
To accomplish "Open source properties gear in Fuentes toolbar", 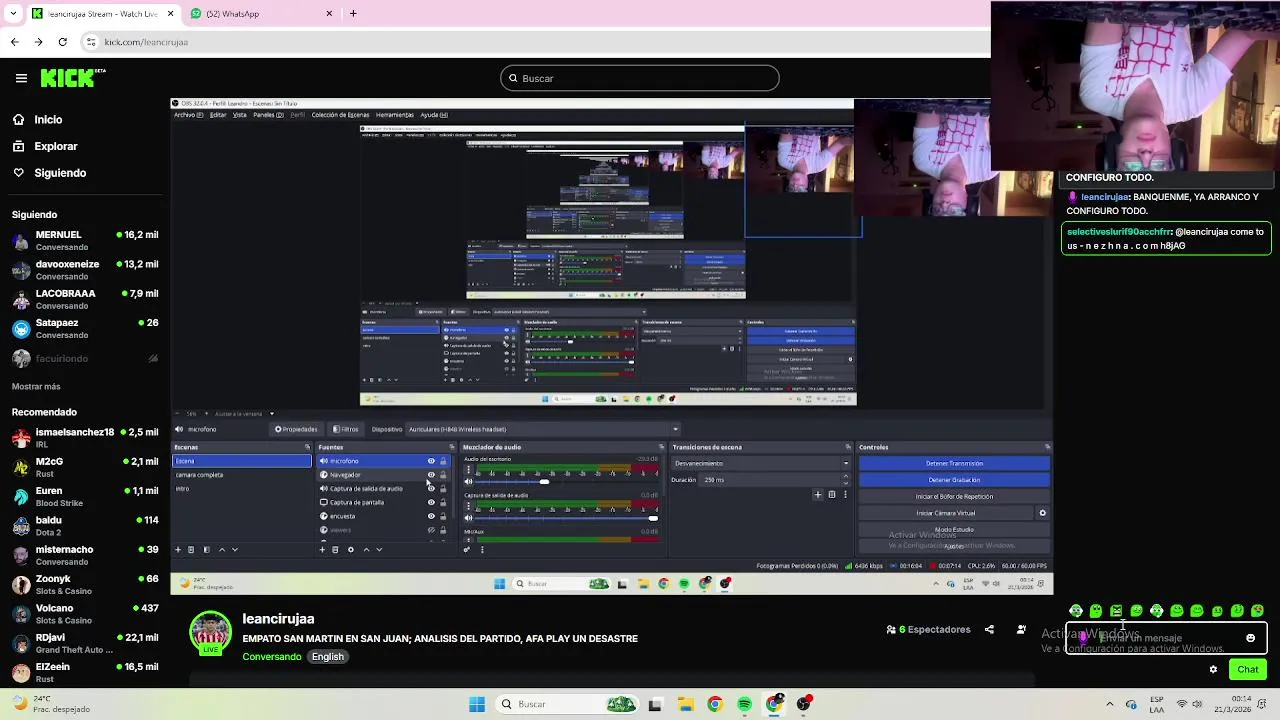I will pyautogui.click(x=350, y=549).
